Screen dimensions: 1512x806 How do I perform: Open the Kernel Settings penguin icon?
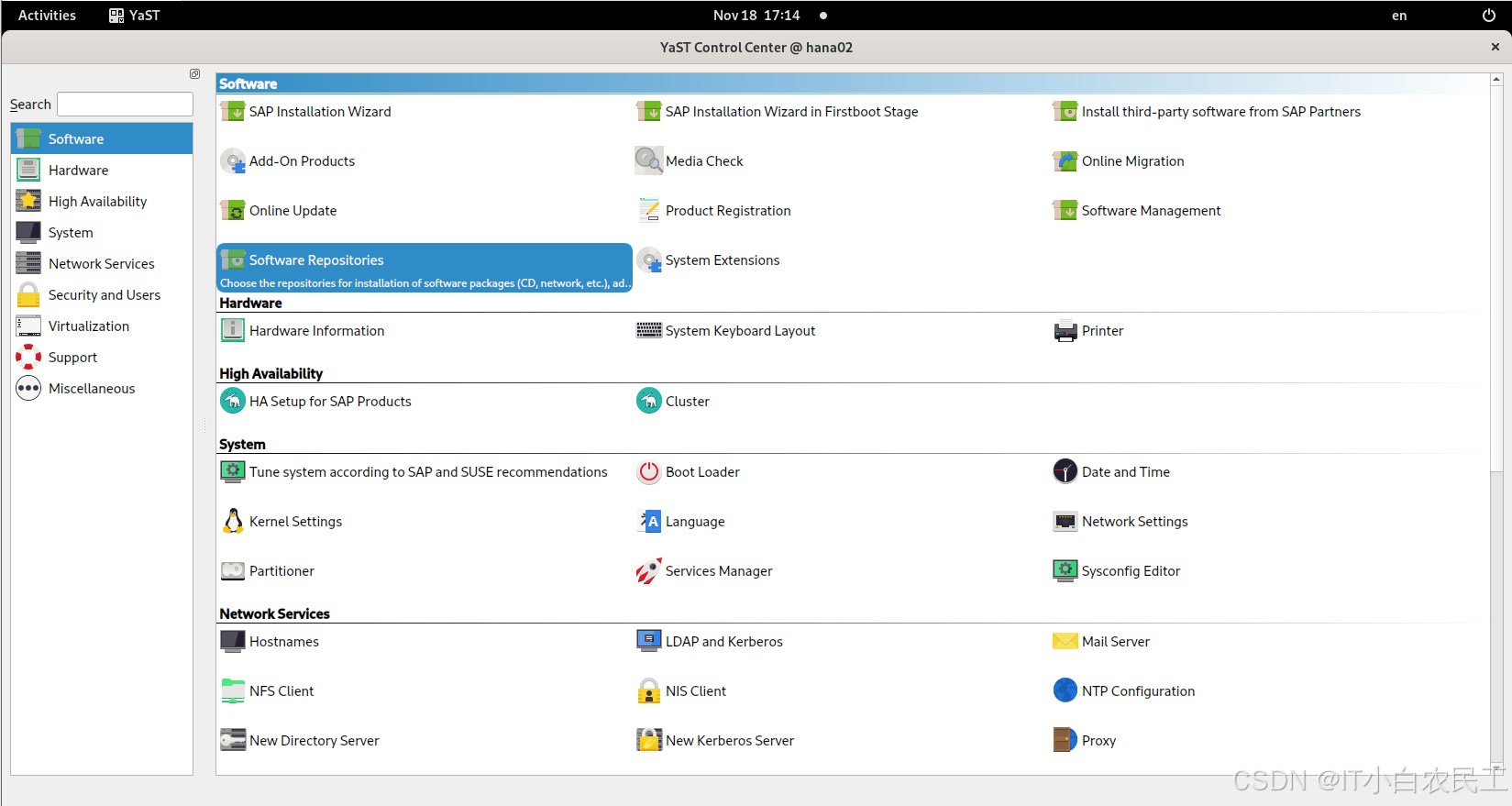[x=233, y=522]
